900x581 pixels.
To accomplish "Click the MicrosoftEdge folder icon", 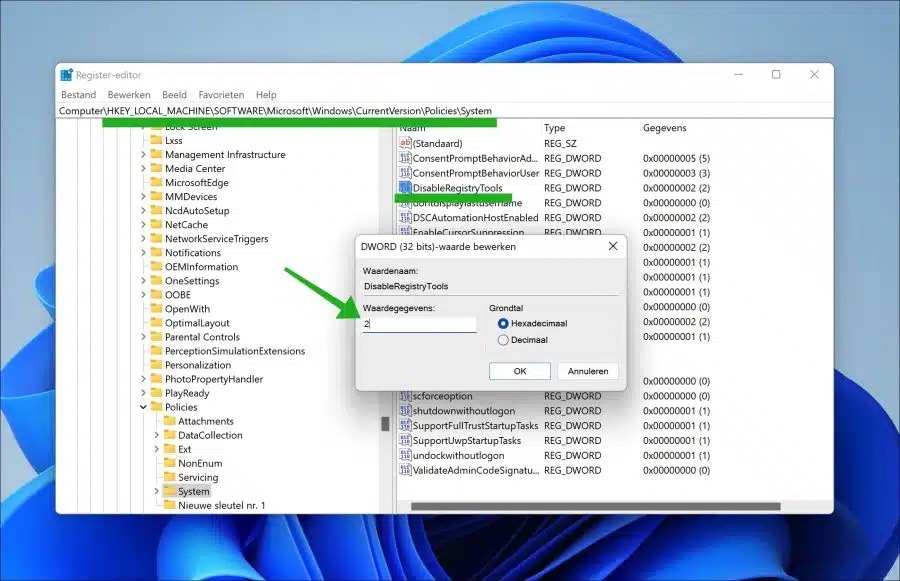I will coord(156,182).
